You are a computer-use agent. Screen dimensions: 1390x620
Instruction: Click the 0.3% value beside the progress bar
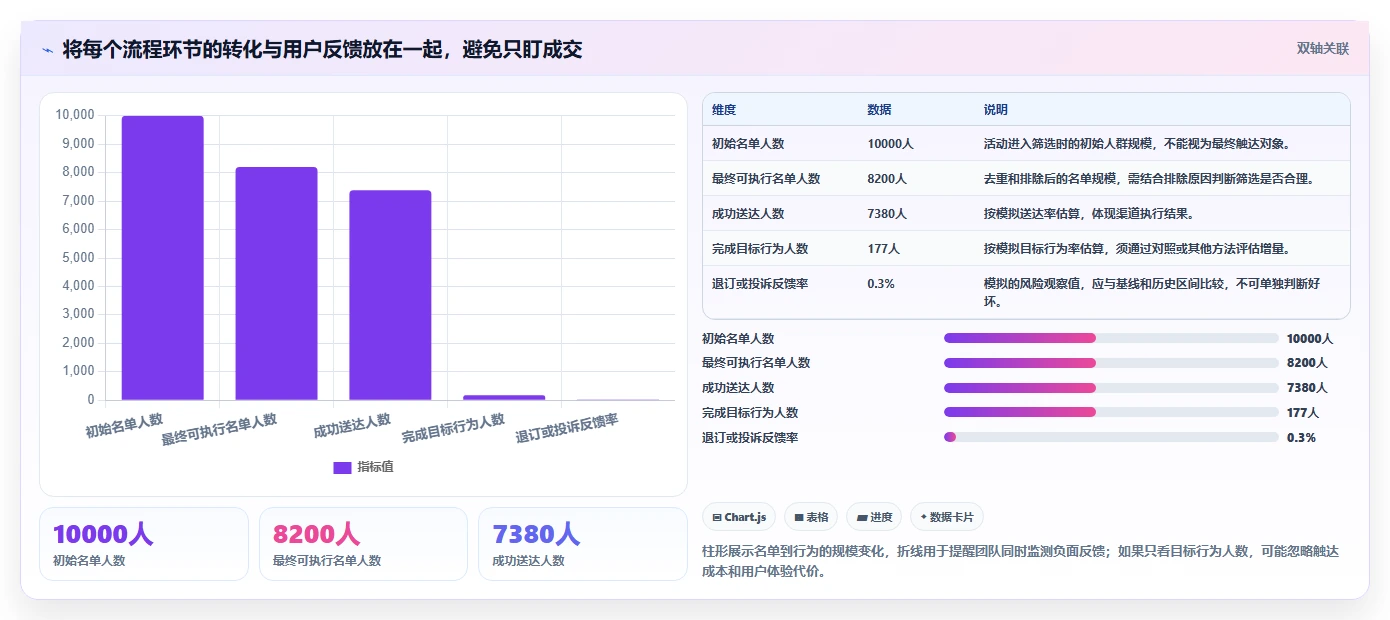coord(1301,438)
